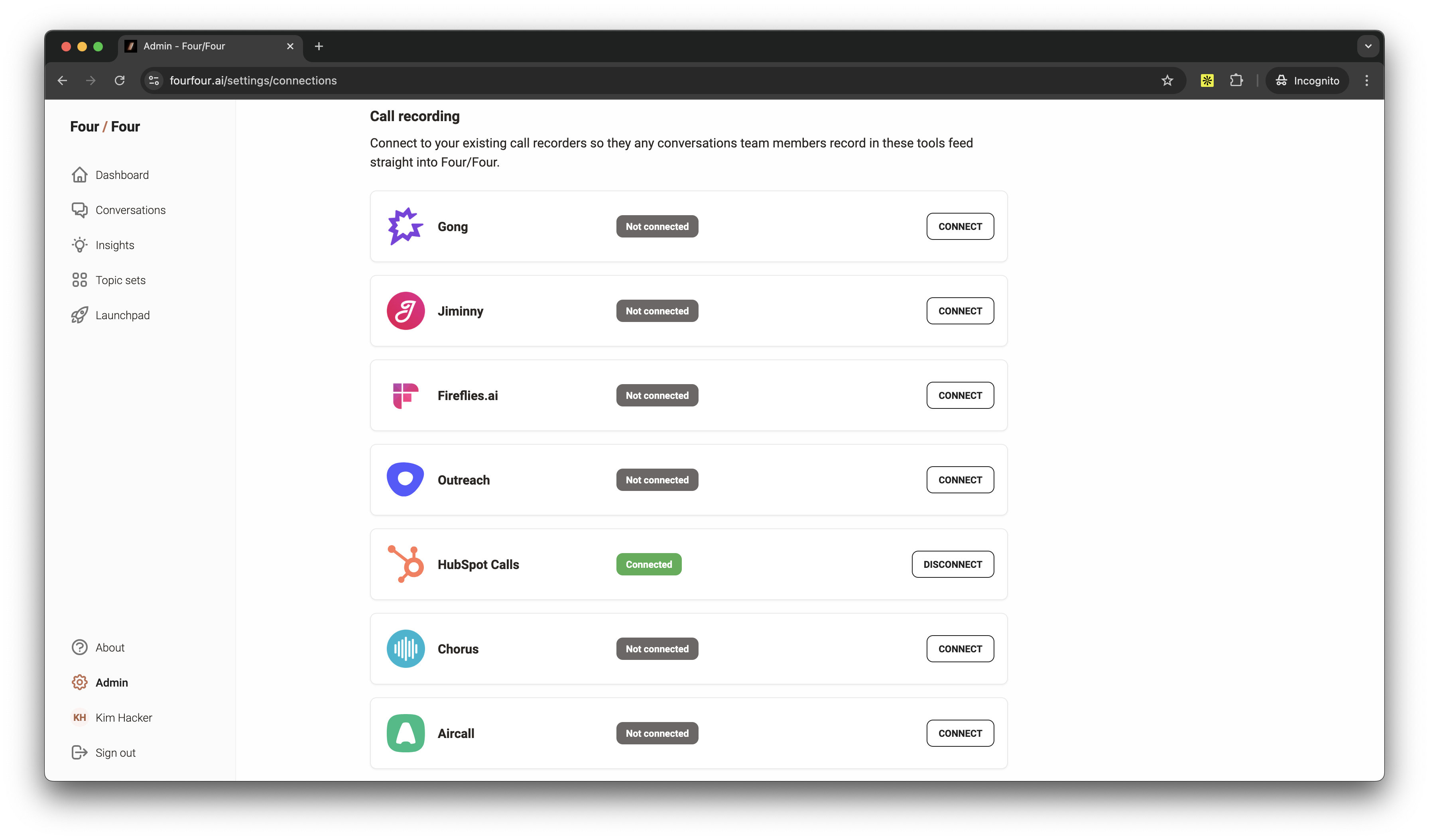Click the Chorus waveform logo icon
This screenshot has height=840, width=1429.
point(405,648)
